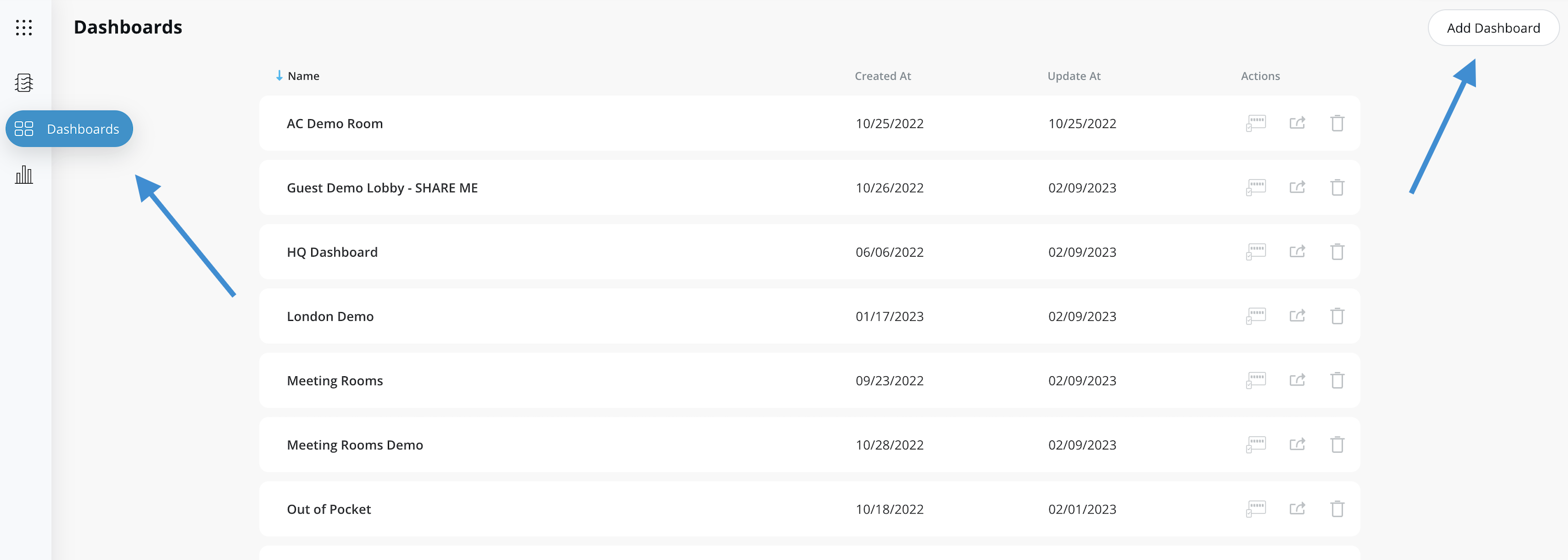Image resolution: width=1568 pixels, height=560 pixels.
Task: Delete the Out of Pocket dashboard
Action: point(1337,509)
